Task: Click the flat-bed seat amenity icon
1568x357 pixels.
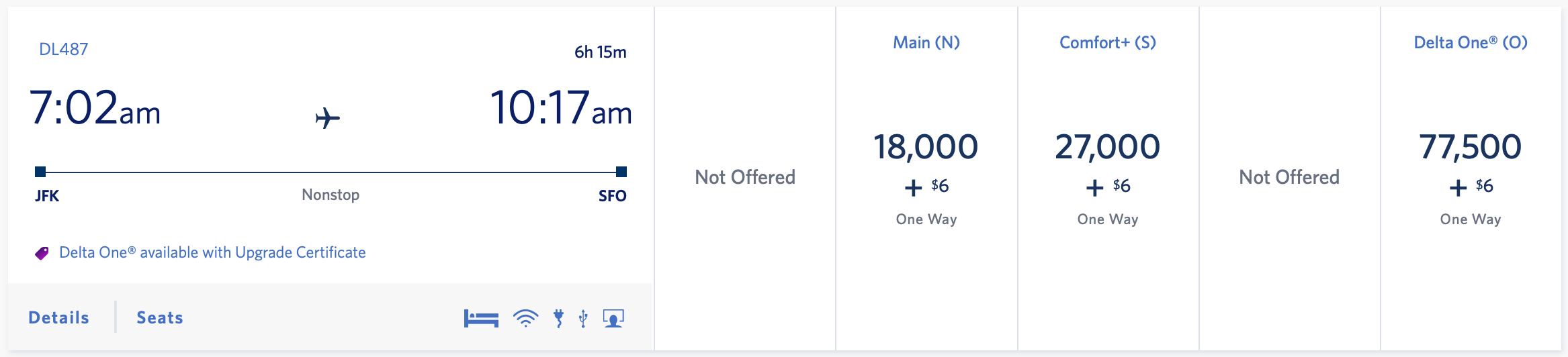Action: (481, 318)
